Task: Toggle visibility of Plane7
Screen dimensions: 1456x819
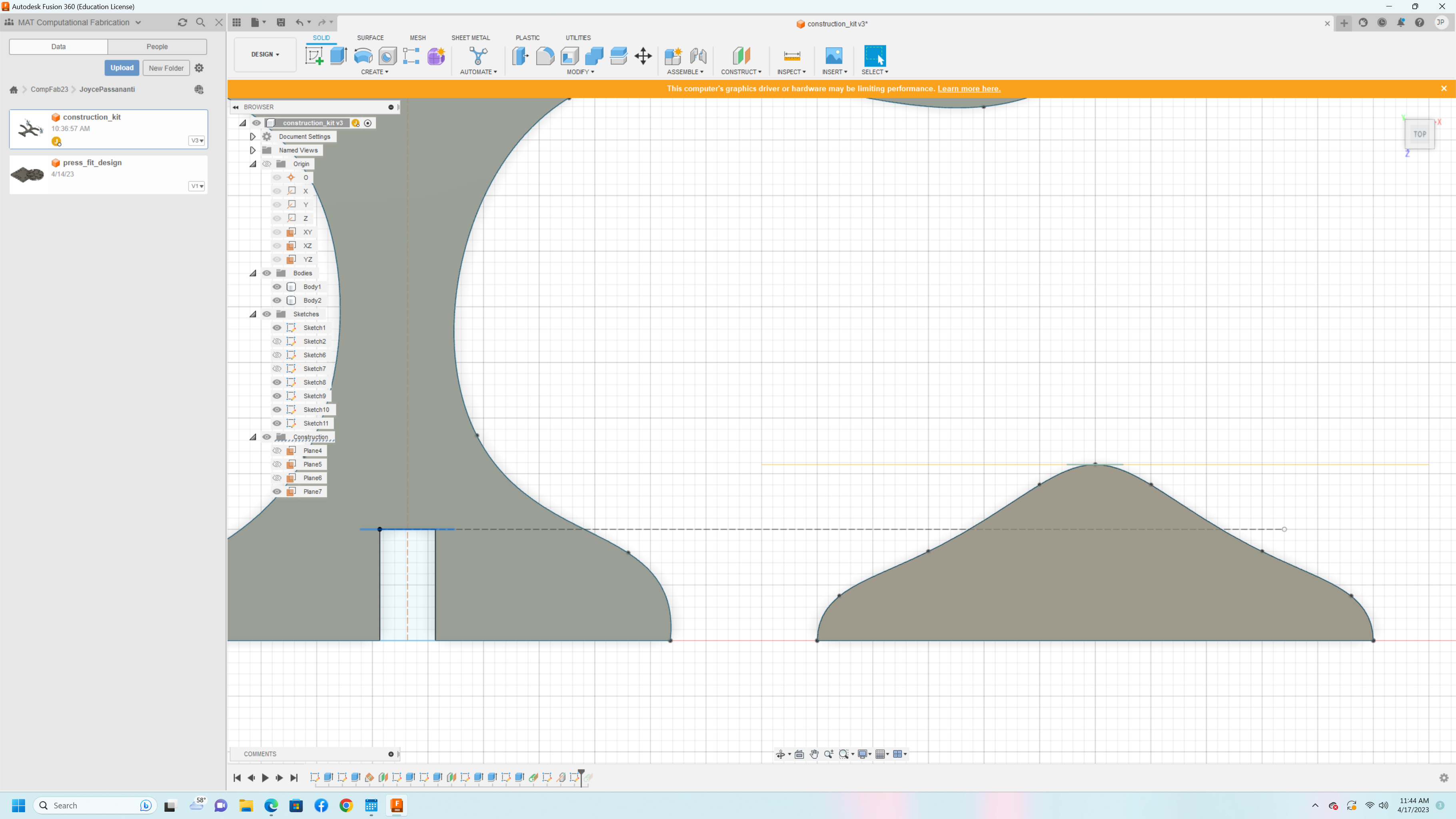Action: click(277, 492)
